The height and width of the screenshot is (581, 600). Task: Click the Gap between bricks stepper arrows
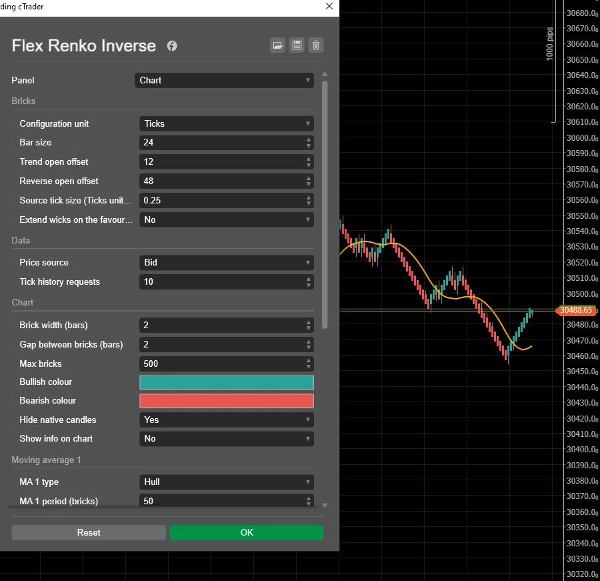click(x=309, y=344)
